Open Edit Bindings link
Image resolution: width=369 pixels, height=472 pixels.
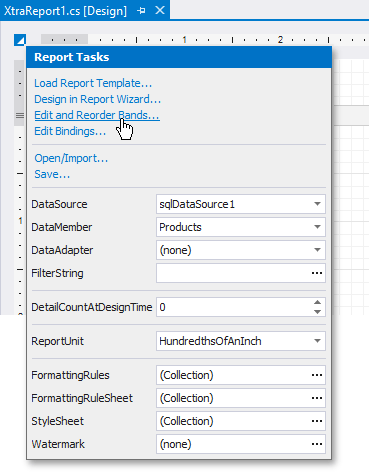pos(70,131)
